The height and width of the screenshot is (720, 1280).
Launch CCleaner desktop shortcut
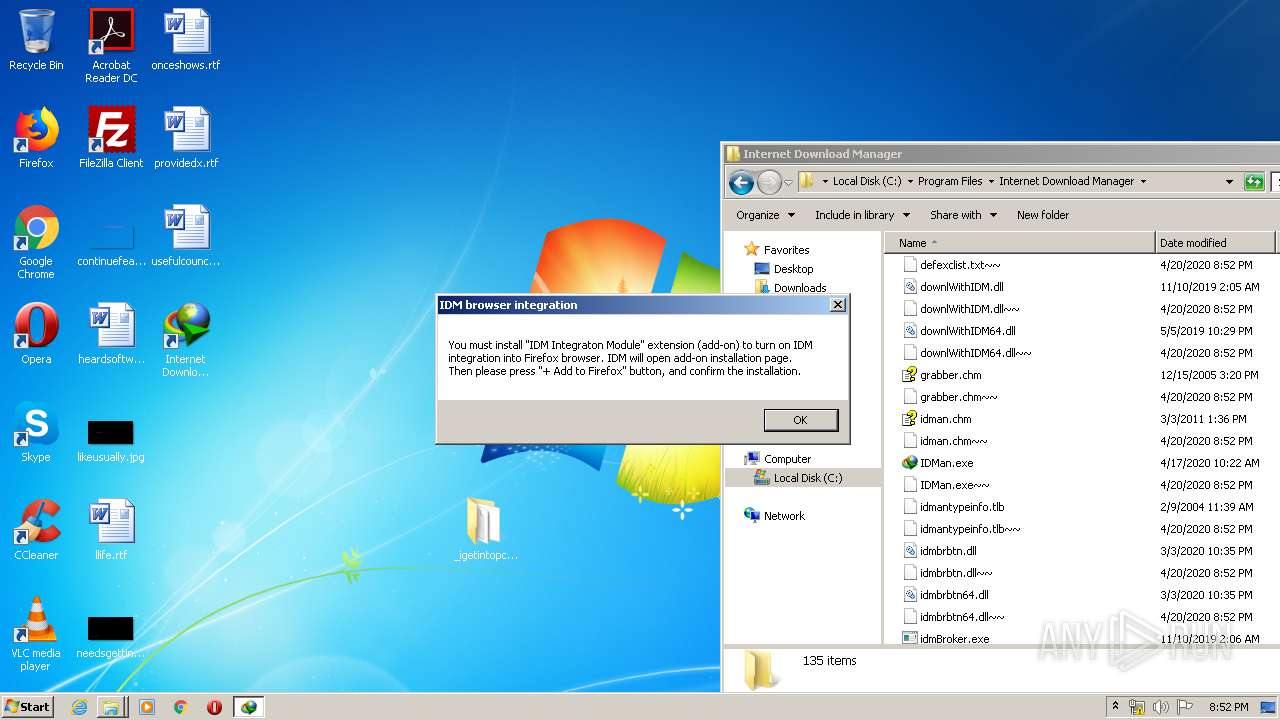click(36, 530)
